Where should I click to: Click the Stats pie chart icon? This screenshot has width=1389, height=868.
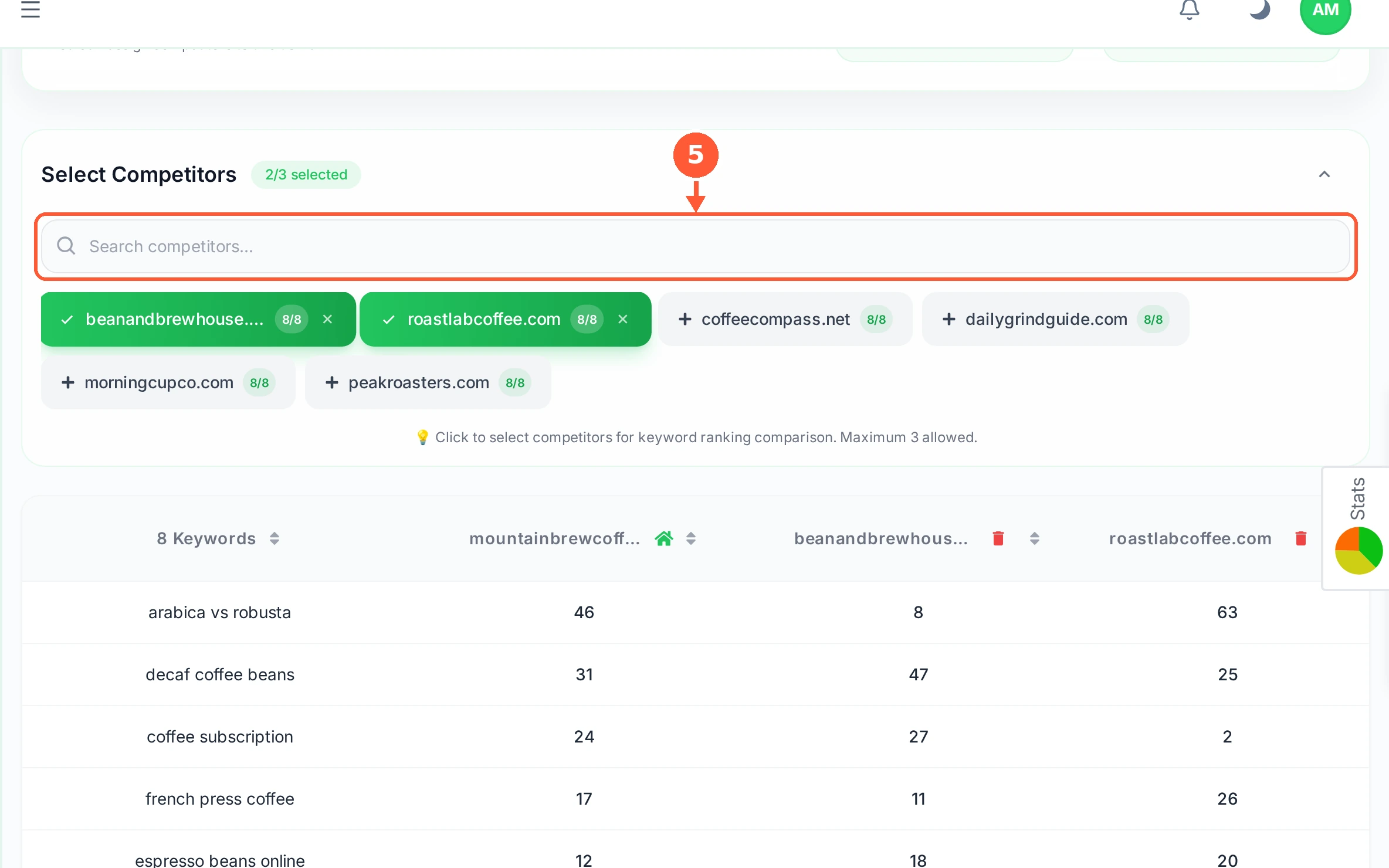point(1358,550)
